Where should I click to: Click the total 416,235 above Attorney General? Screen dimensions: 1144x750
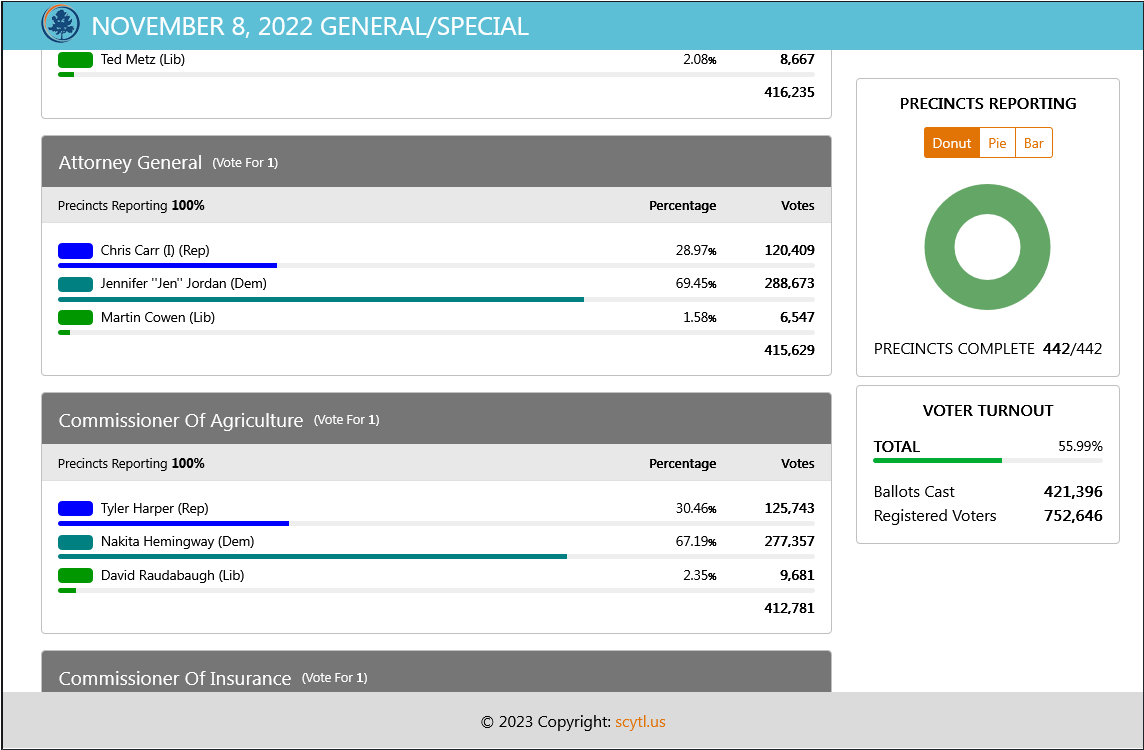[789, 93]
